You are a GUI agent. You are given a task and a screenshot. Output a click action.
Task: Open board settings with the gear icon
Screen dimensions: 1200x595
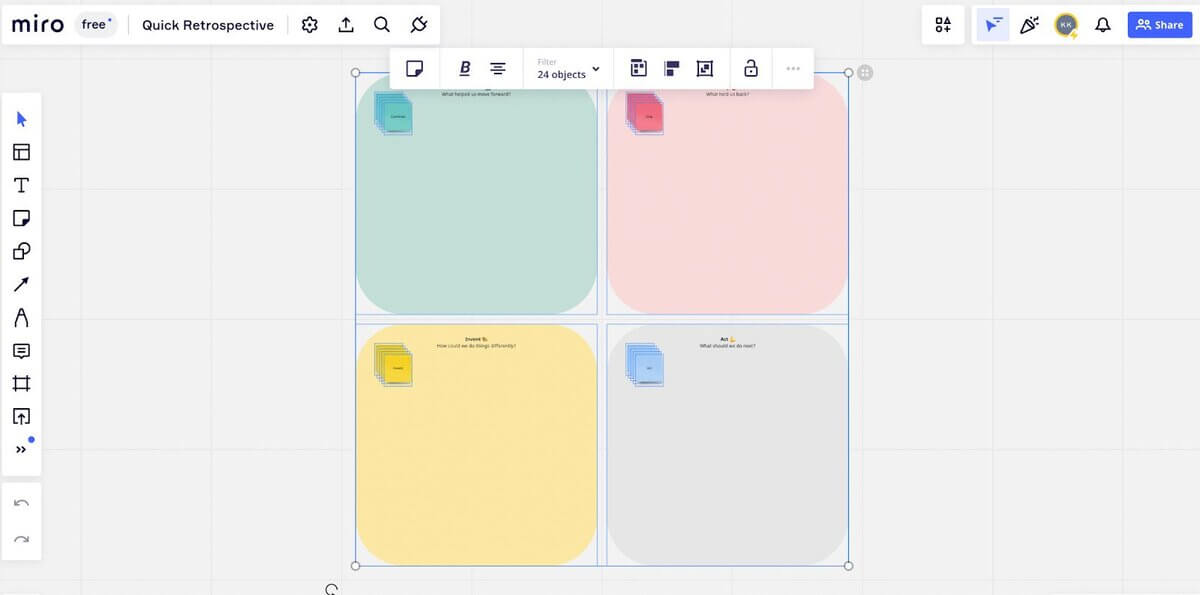point(309,24)
